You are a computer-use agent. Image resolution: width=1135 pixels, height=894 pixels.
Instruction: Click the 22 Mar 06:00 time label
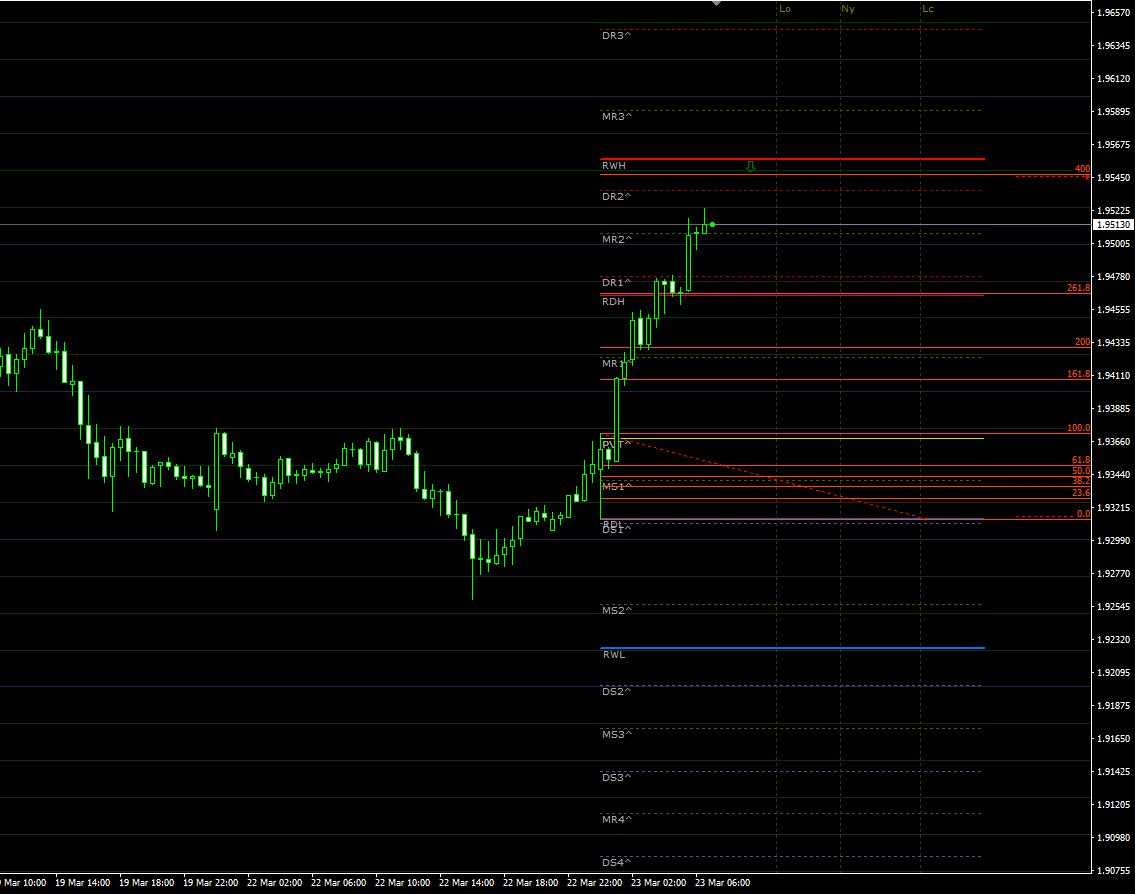point(339,883)
